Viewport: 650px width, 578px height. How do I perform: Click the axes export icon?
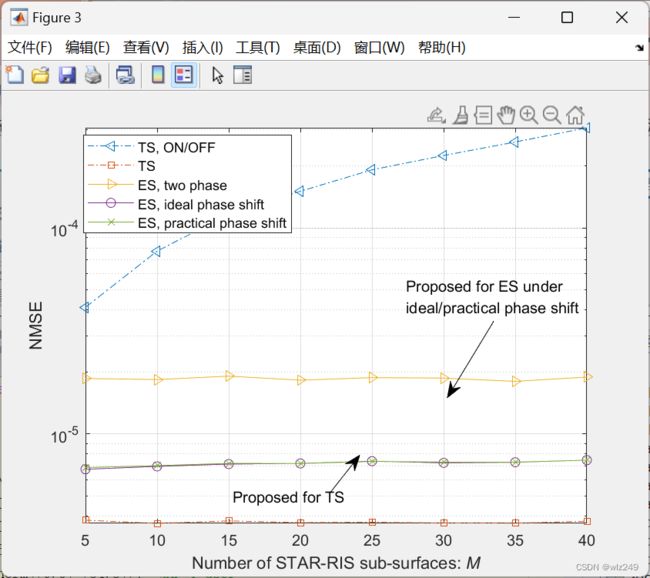(437, 115)
